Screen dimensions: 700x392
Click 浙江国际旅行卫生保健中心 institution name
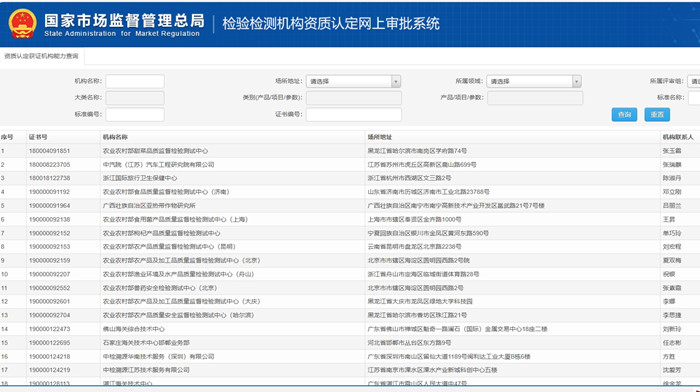(x=140, y=178)
